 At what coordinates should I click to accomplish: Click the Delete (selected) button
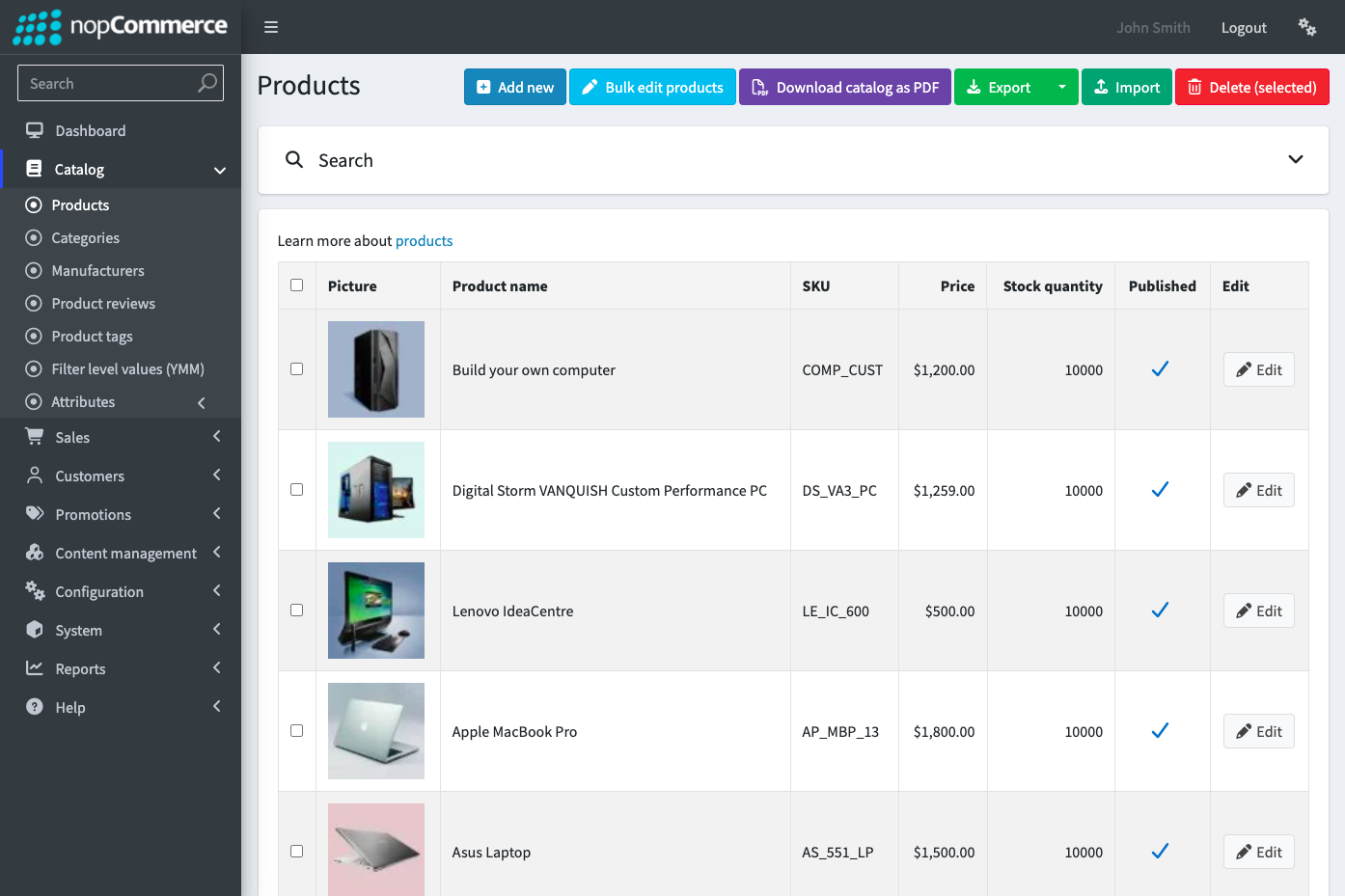1252,87
